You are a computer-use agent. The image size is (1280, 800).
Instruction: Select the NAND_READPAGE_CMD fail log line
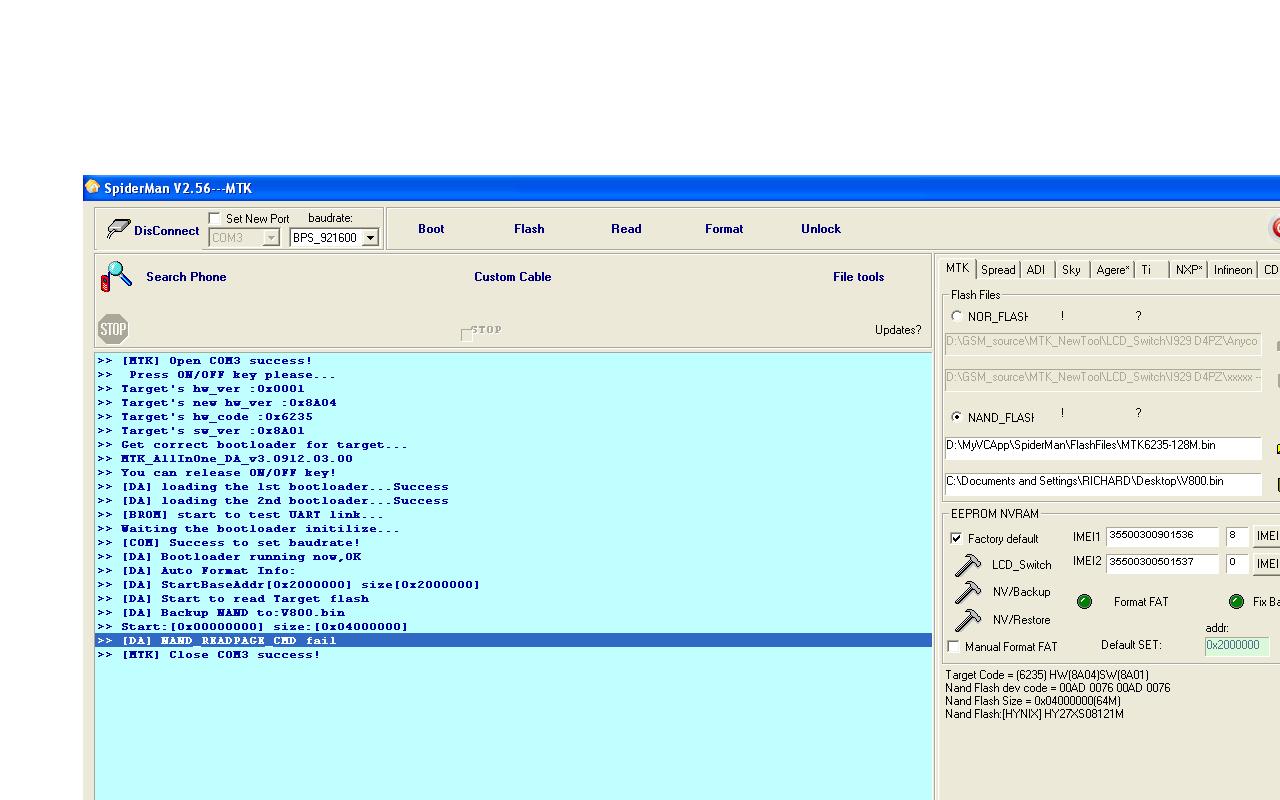(x=229, y=640)
